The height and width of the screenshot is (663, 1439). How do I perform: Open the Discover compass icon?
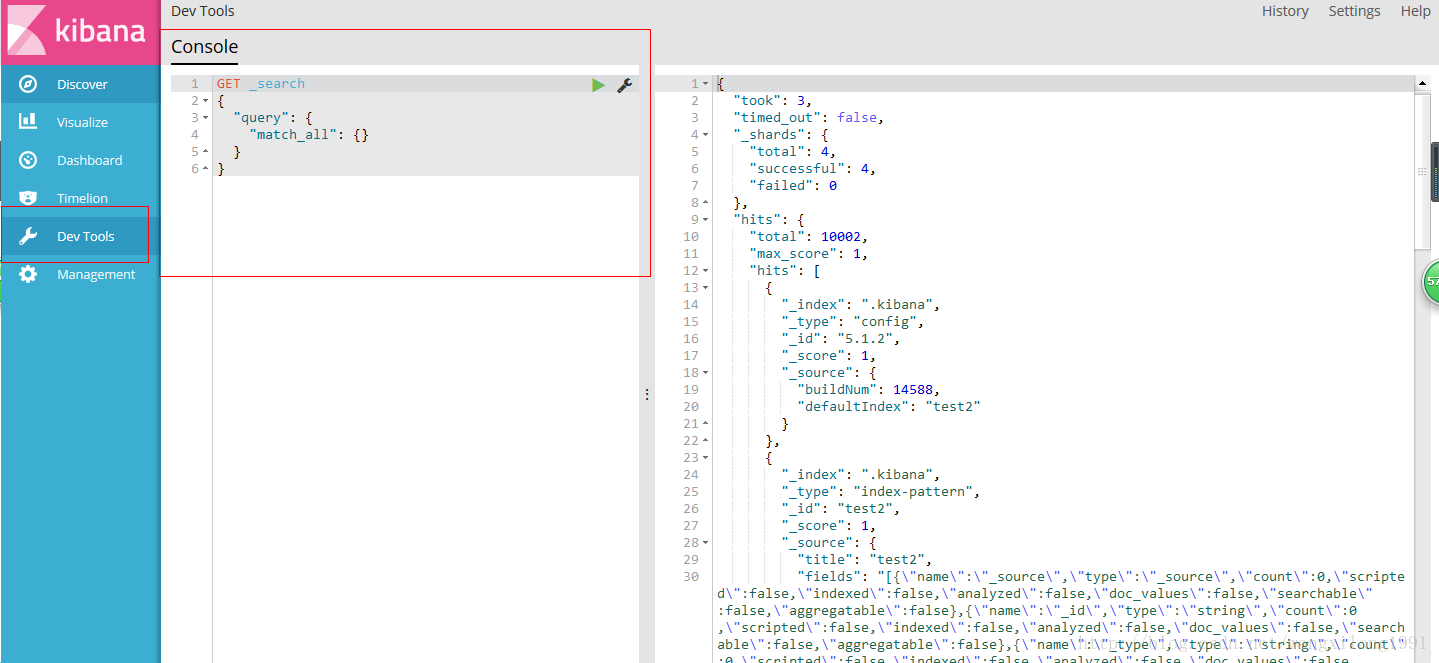pos(28,84)
